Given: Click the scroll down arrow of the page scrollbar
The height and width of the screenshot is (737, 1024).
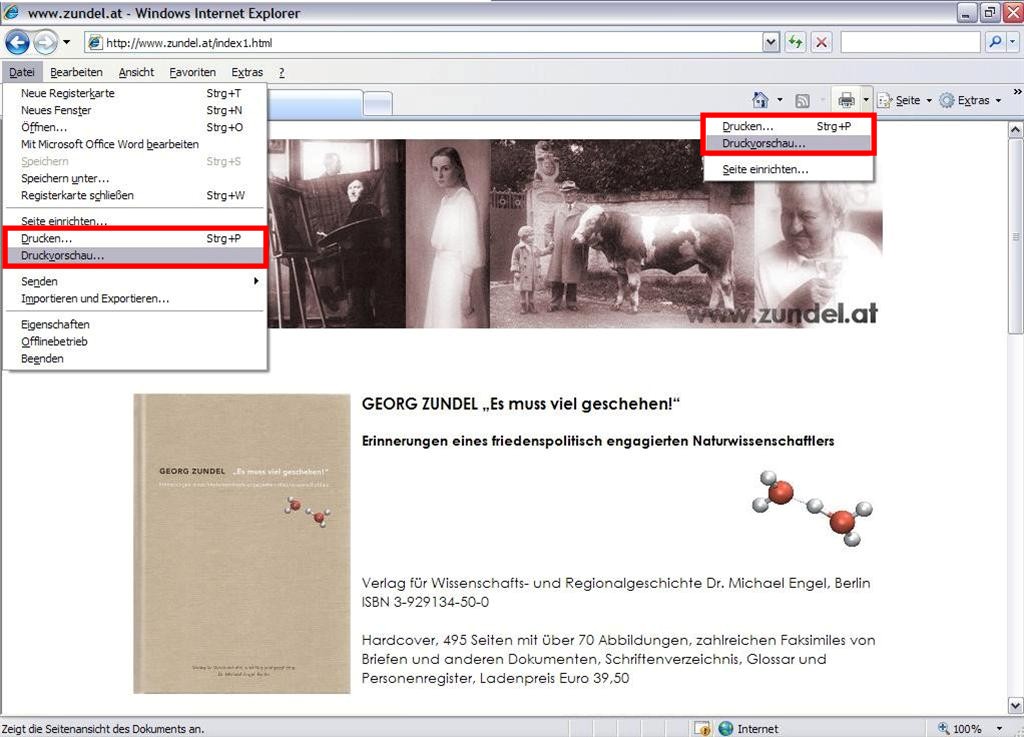Looking at the screenshot, I should (1015, 706).
